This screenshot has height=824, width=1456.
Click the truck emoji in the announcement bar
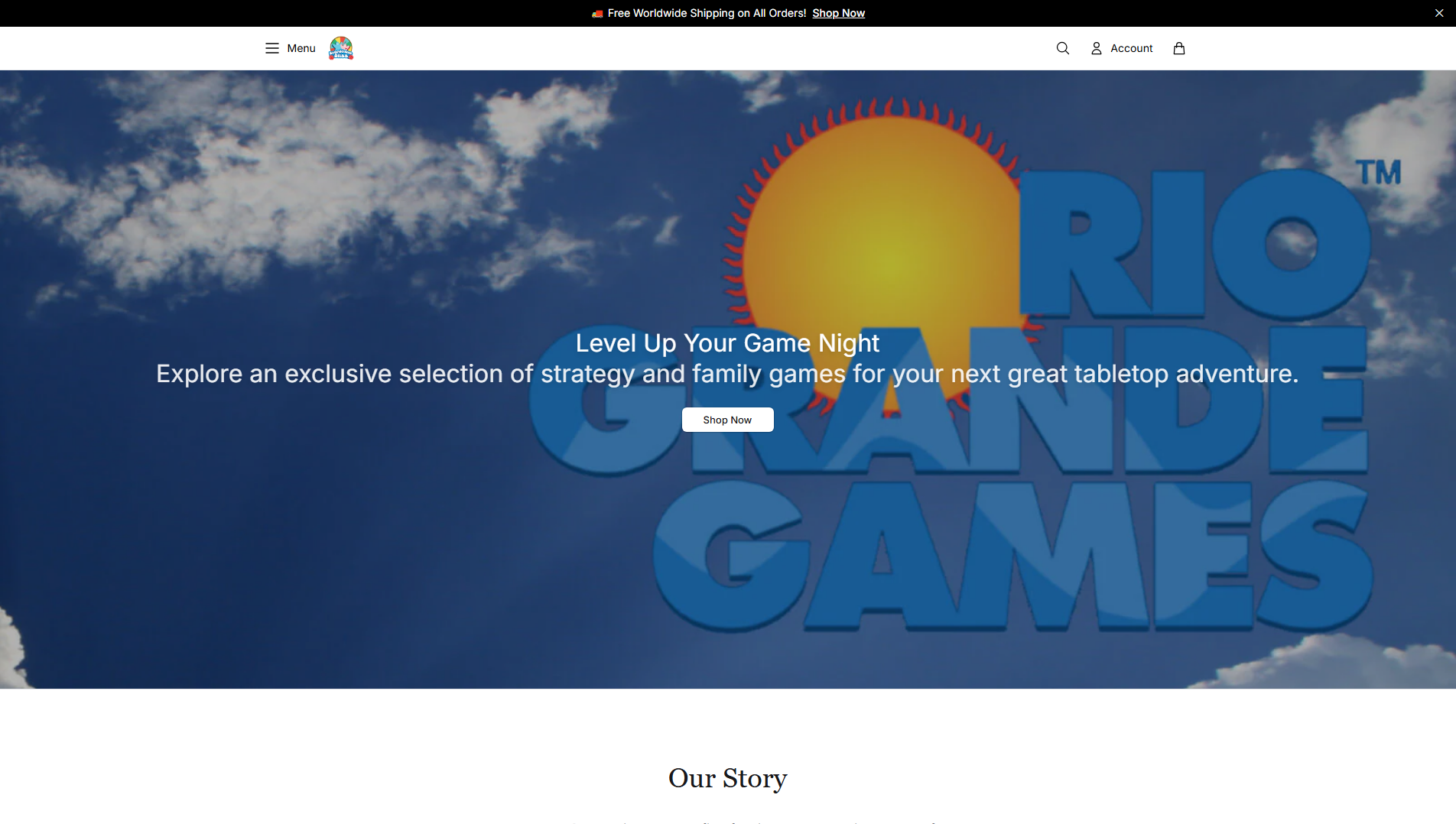597,14
